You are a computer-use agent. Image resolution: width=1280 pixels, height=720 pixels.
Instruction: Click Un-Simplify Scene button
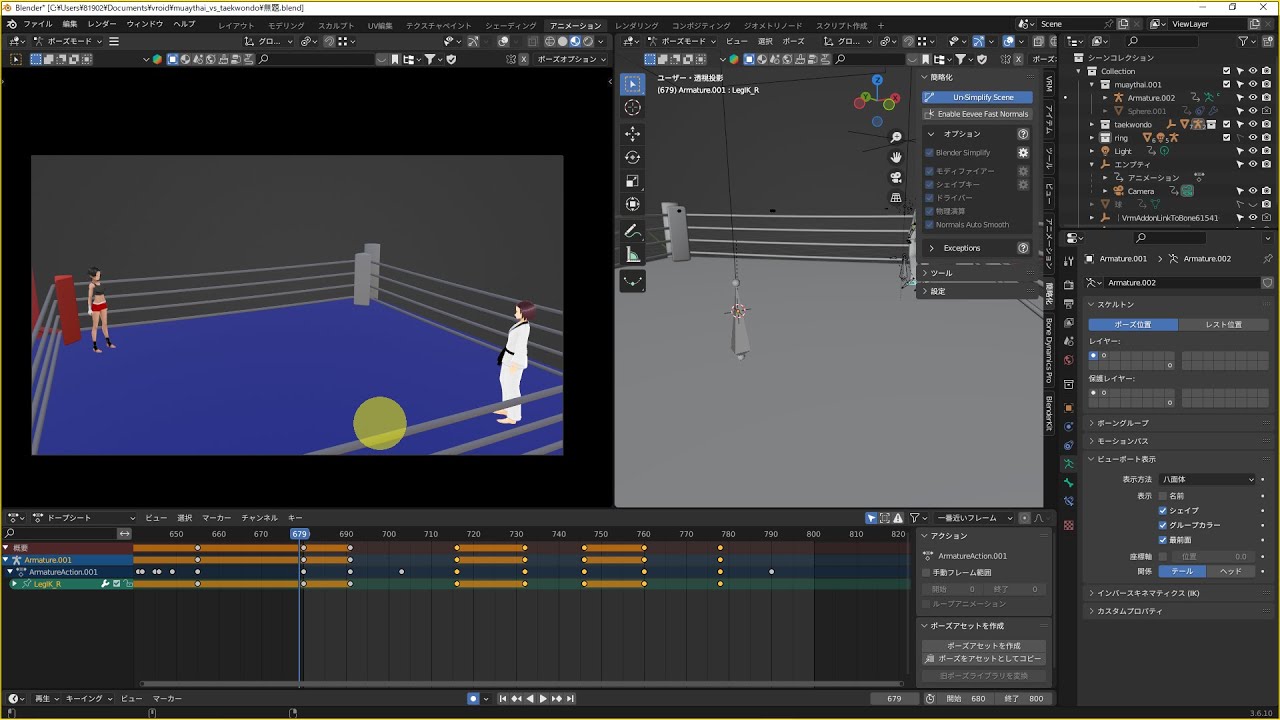click(x=977, y=97)
